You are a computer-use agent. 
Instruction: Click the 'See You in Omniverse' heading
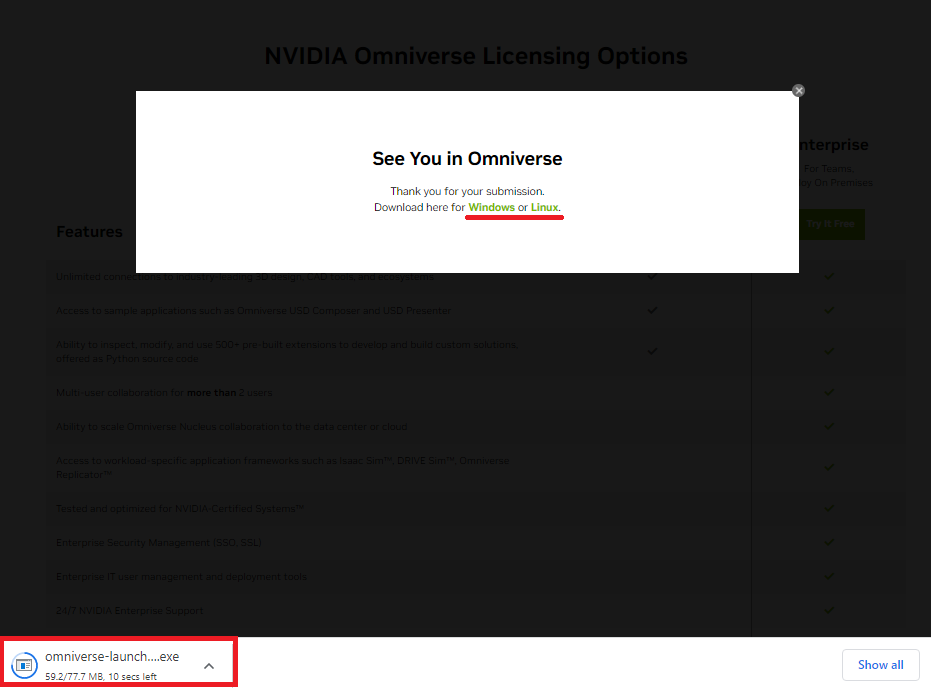[x=467, y=158]
